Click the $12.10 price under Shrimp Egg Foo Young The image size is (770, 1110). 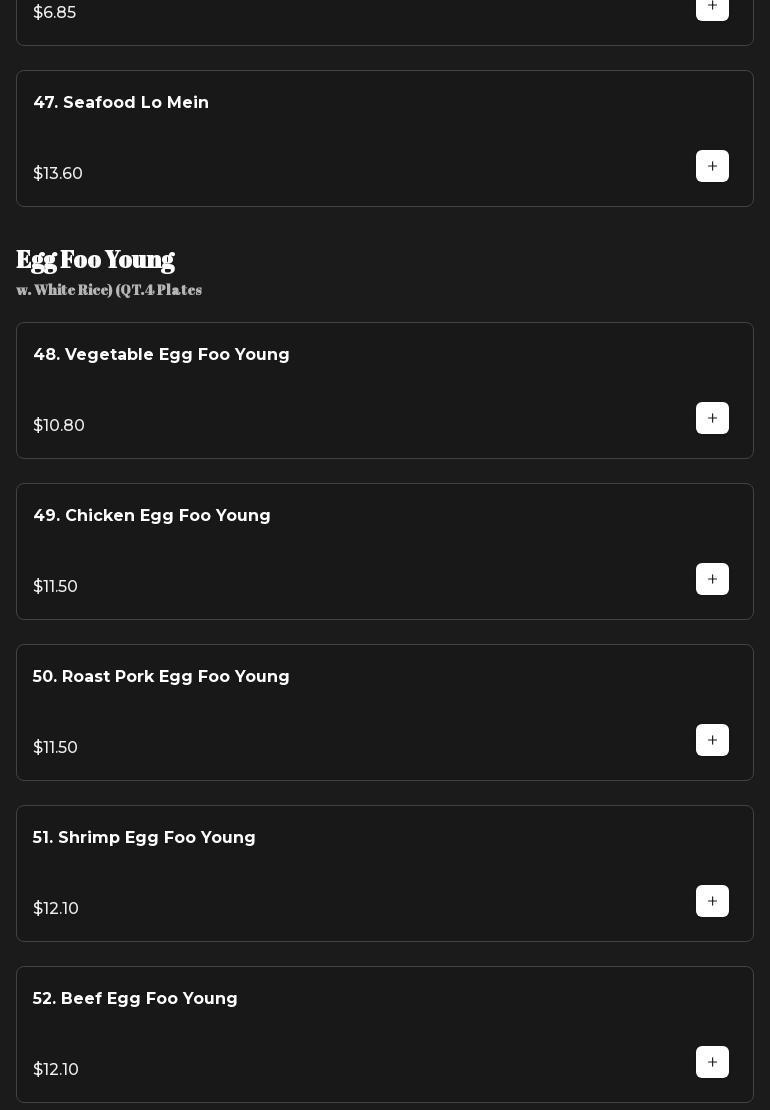point(56,909)
